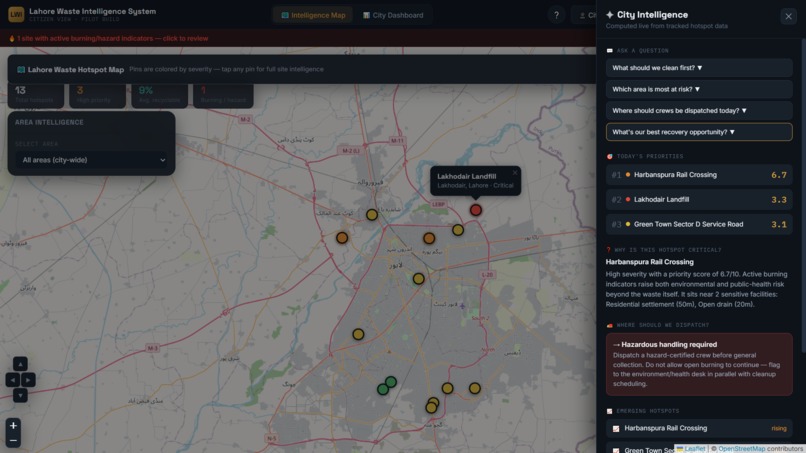Viewport: 806px width, 453px height.
Task: Expand 'Which area is most at risk?' question
Action: coord(699,89)
